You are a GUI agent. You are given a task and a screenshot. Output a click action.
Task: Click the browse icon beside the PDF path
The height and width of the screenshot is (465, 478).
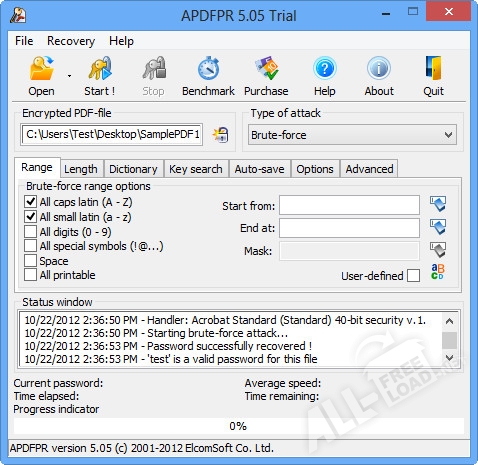click(220, 135)
